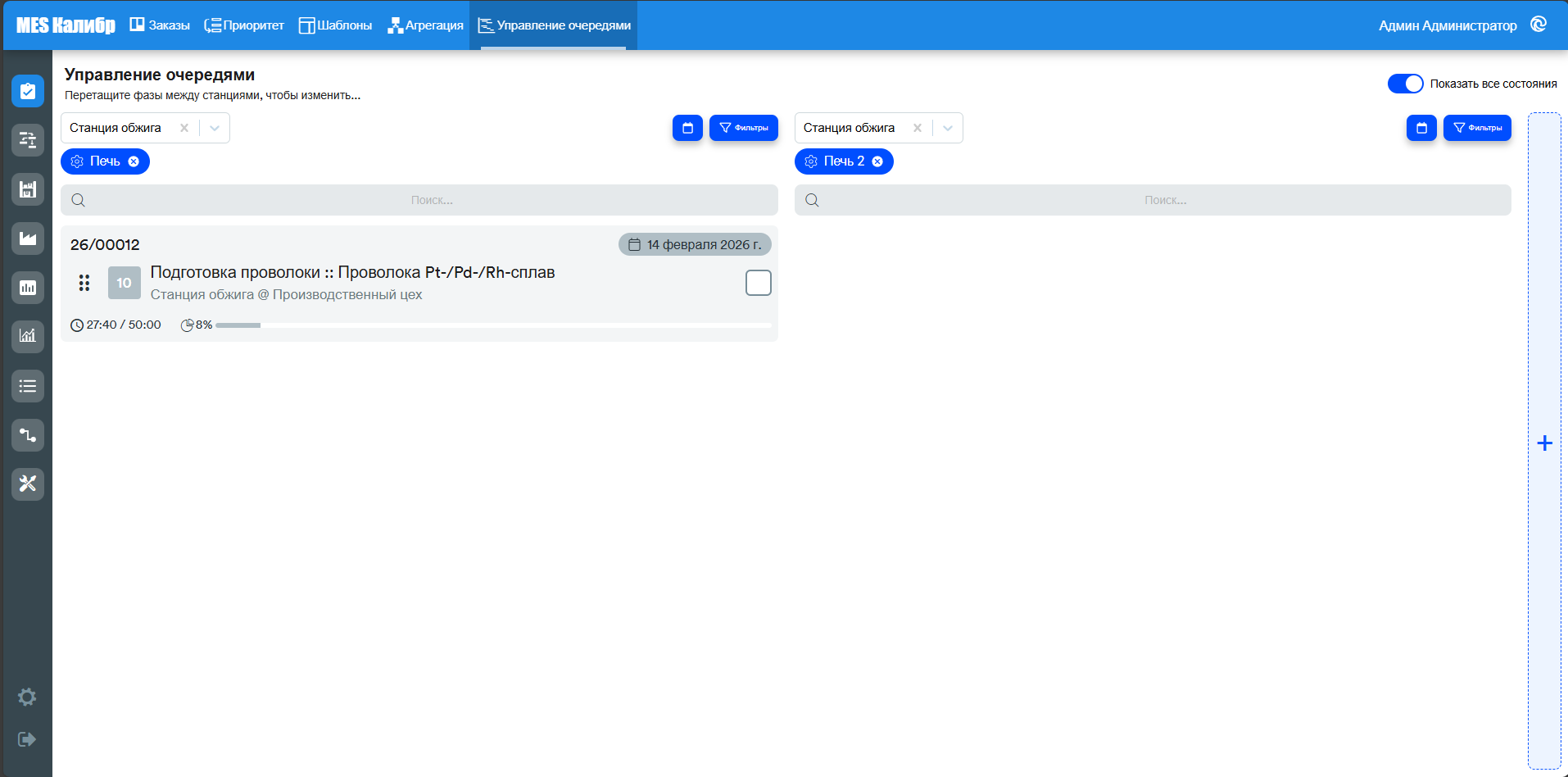1568x777 pixels.
Task: Open calendar button in left queue column
Action: pyautogui.click(x=688, y=128)
